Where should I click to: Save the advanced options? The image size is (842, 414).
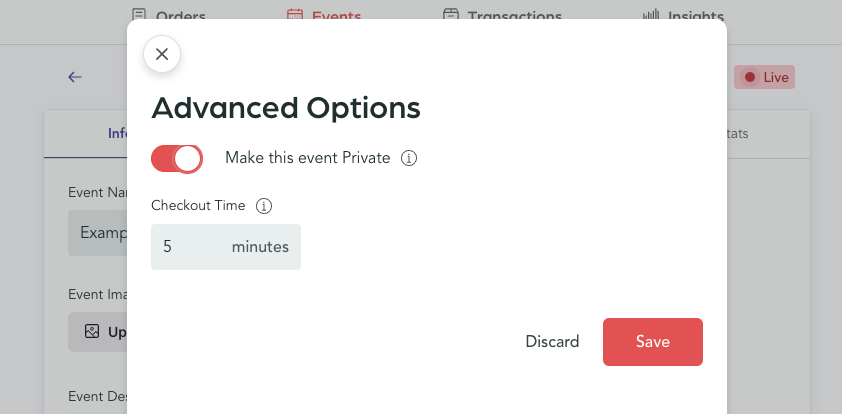click(652, 342)
